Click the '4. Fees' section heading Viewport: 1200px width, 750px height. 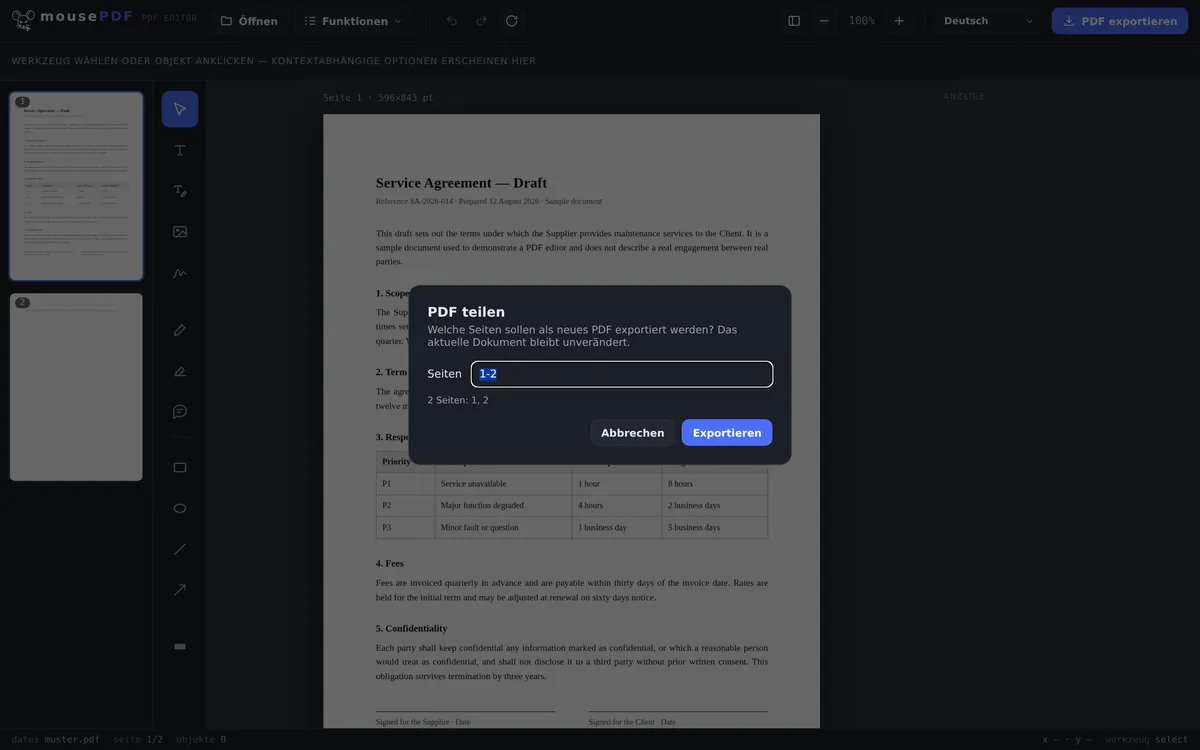point(390,563)
